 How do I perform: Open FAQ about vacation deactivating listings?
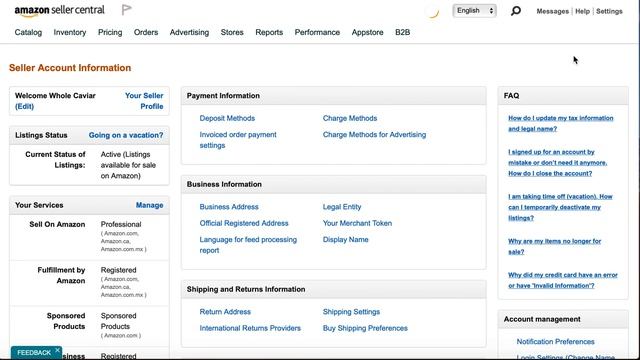coord(560,207)
